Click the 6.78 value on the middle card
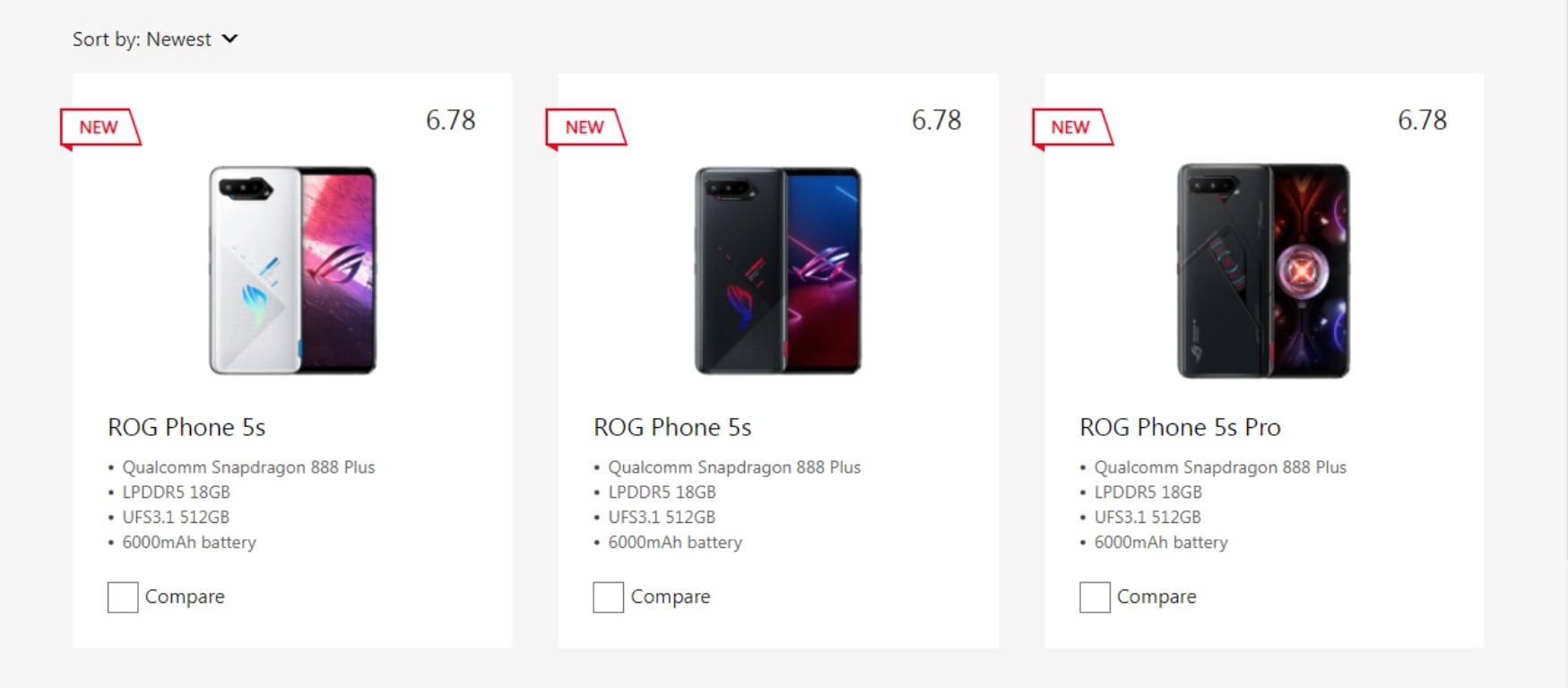 [x=936, y=120]
